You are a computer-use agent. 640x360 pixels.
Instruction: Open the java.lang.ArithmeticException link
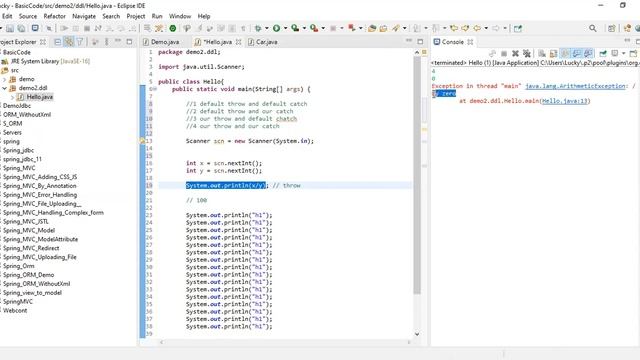coord(575,86)
